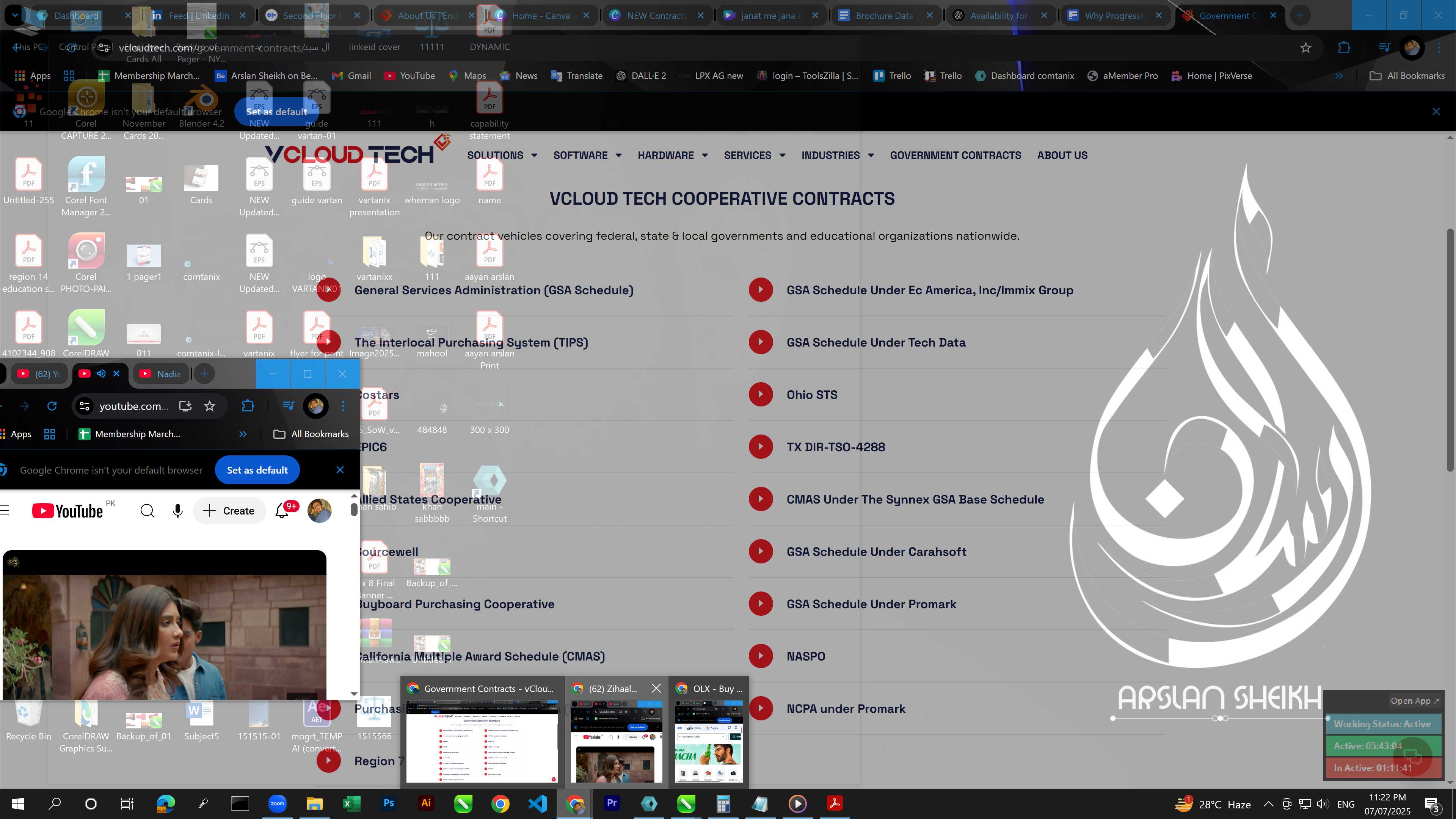The width and height of the screenshot is (1456, 819).
Task: Open Excel from the taskbar
Action: point(351,804)
